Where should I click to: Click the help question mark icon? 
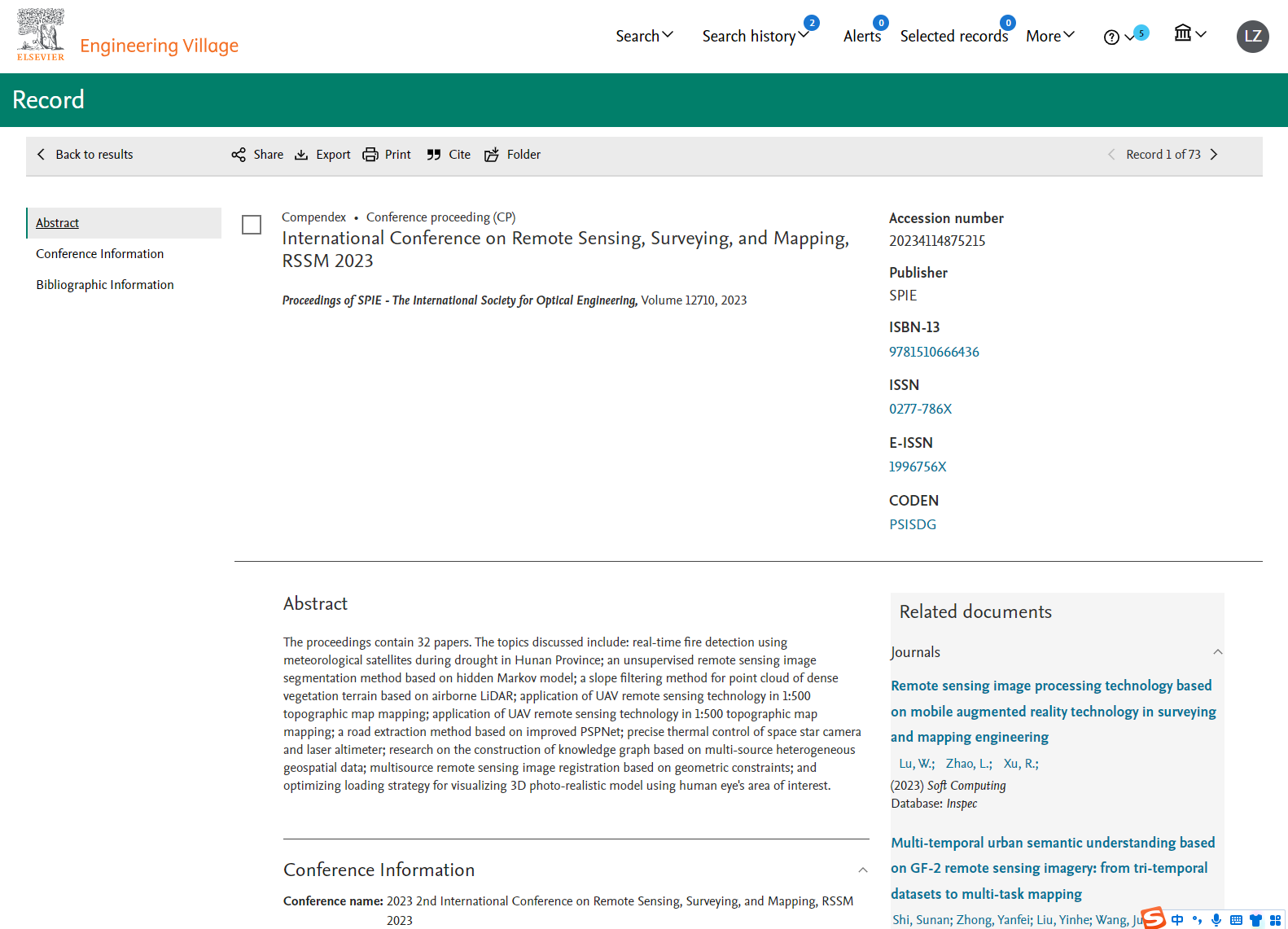point(1111,37)
